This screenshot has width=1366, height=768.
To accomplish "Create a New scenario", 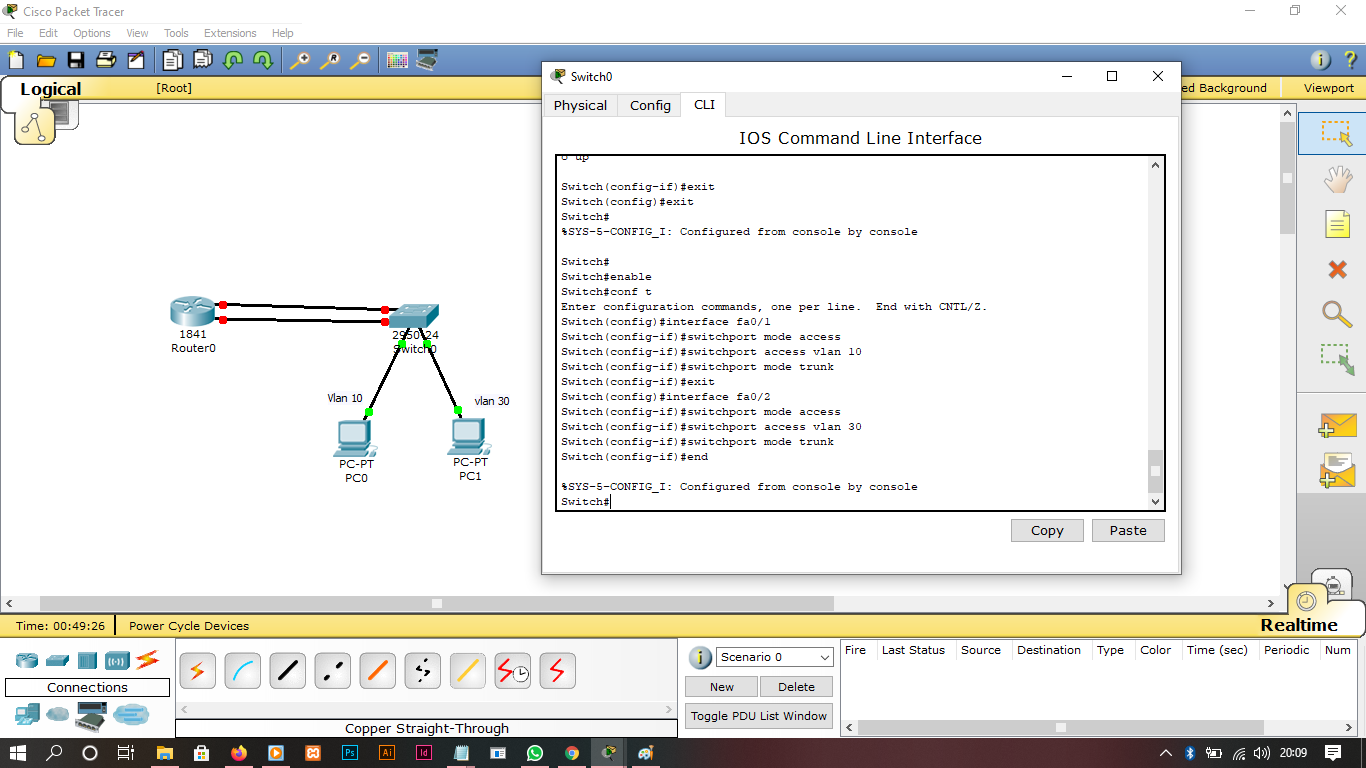I will pos(722,687).
